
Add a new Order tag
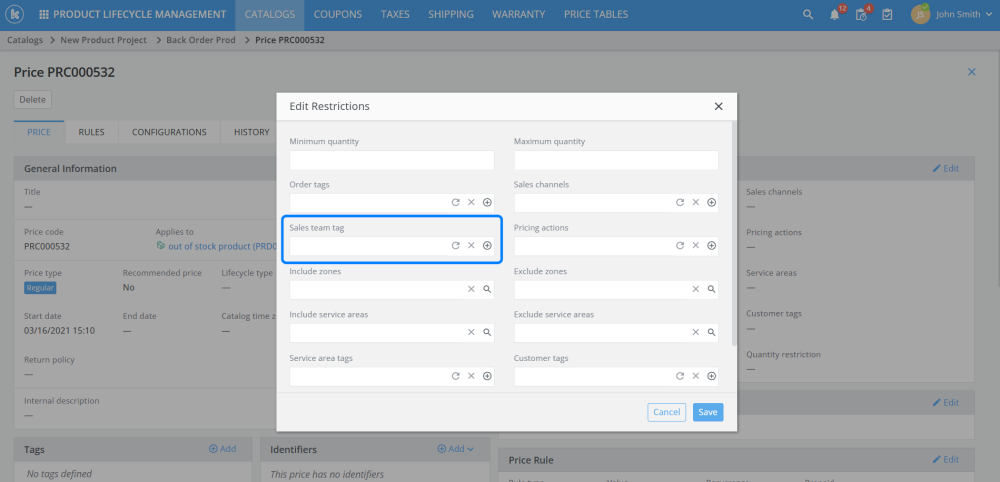487,202
